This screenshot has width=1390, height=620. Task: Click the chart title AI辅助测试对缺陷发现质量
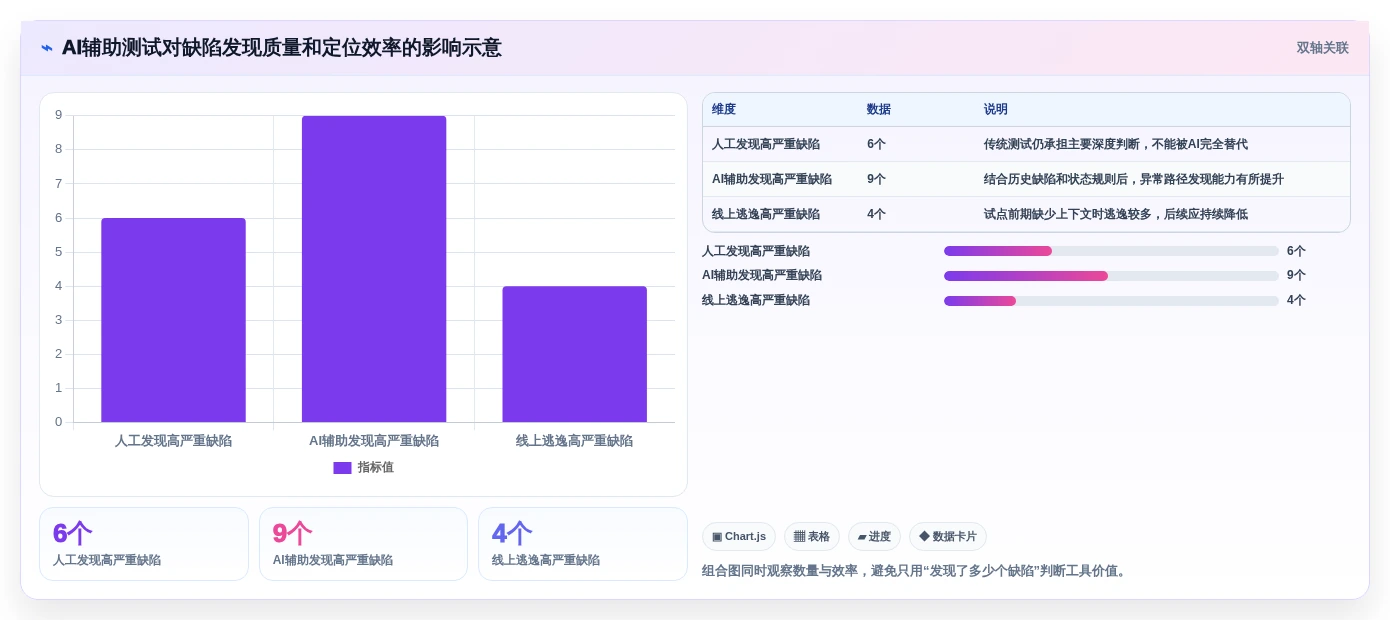(281, 48)
